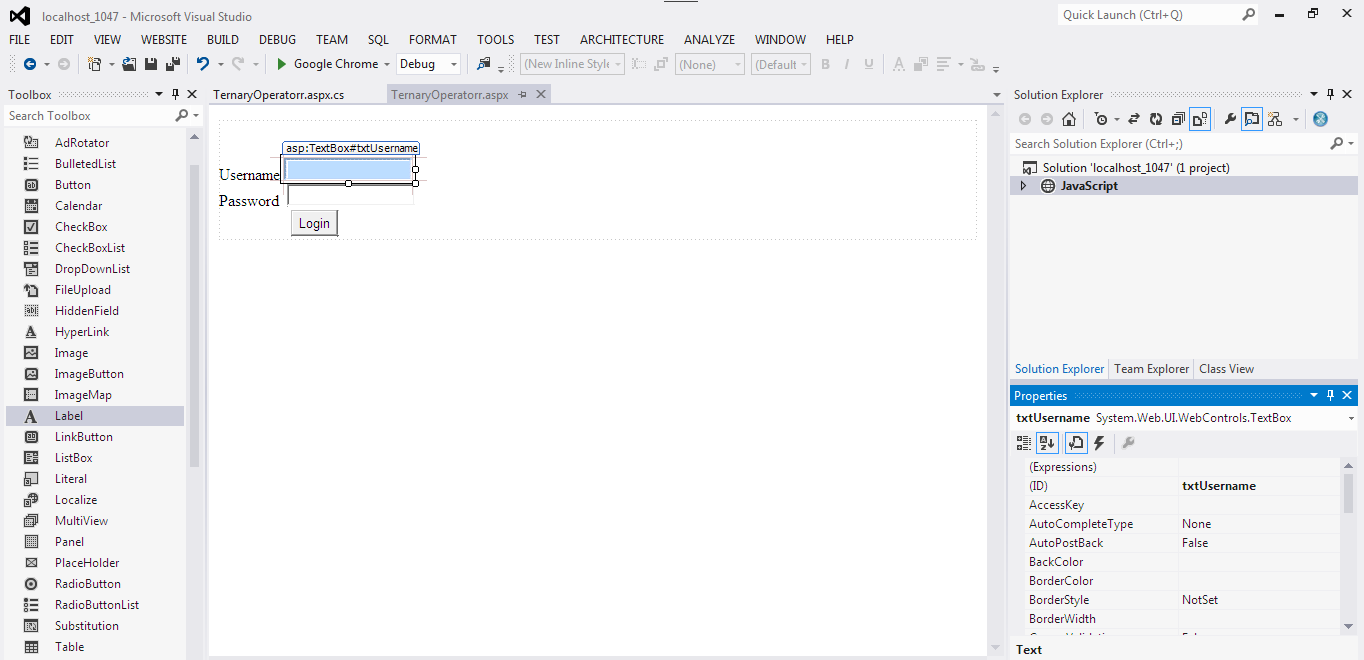Screen dimensions: 1364x660
Task: Toggle Categorized view in Properties panel
Action: (1023, 443)
